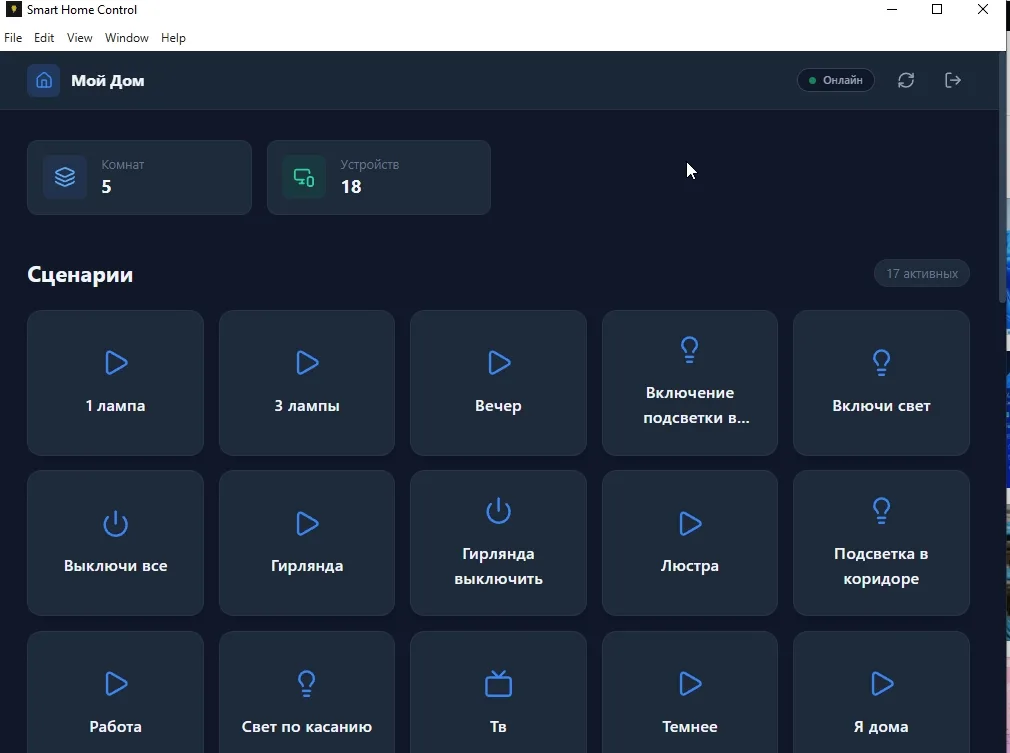Open the Window menu
The width and height of the screenshot is (1010, 753).
pyautogui.click(x=127, y=38)
